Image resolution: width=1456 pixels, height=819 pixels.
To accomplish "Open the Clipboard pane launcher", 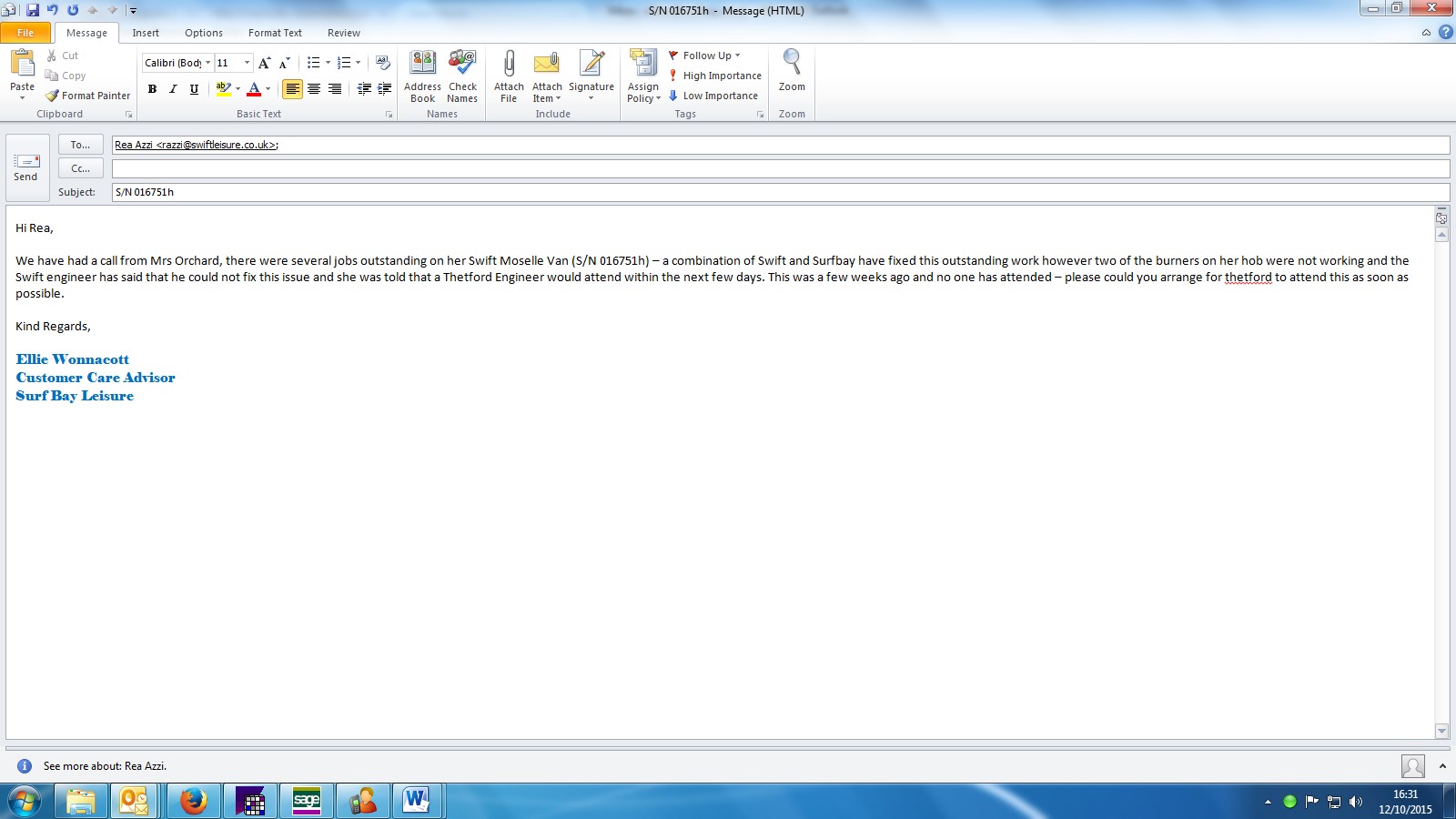I will point(128,115).
